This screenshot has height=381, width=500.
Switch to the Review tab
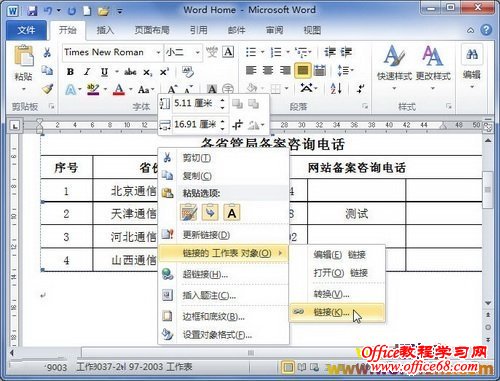[274, 30]
